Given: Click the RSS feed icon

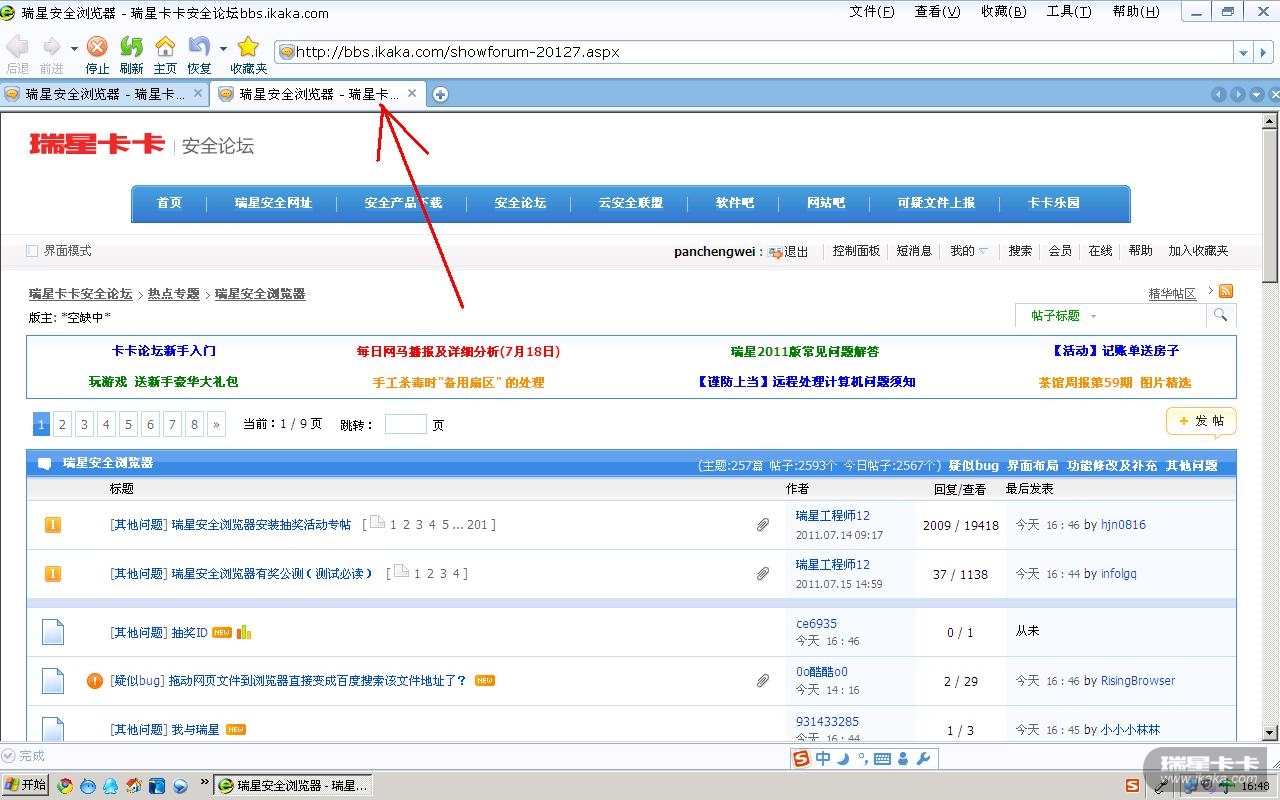Looking at the screenshot, I should tap(1225, 291).
